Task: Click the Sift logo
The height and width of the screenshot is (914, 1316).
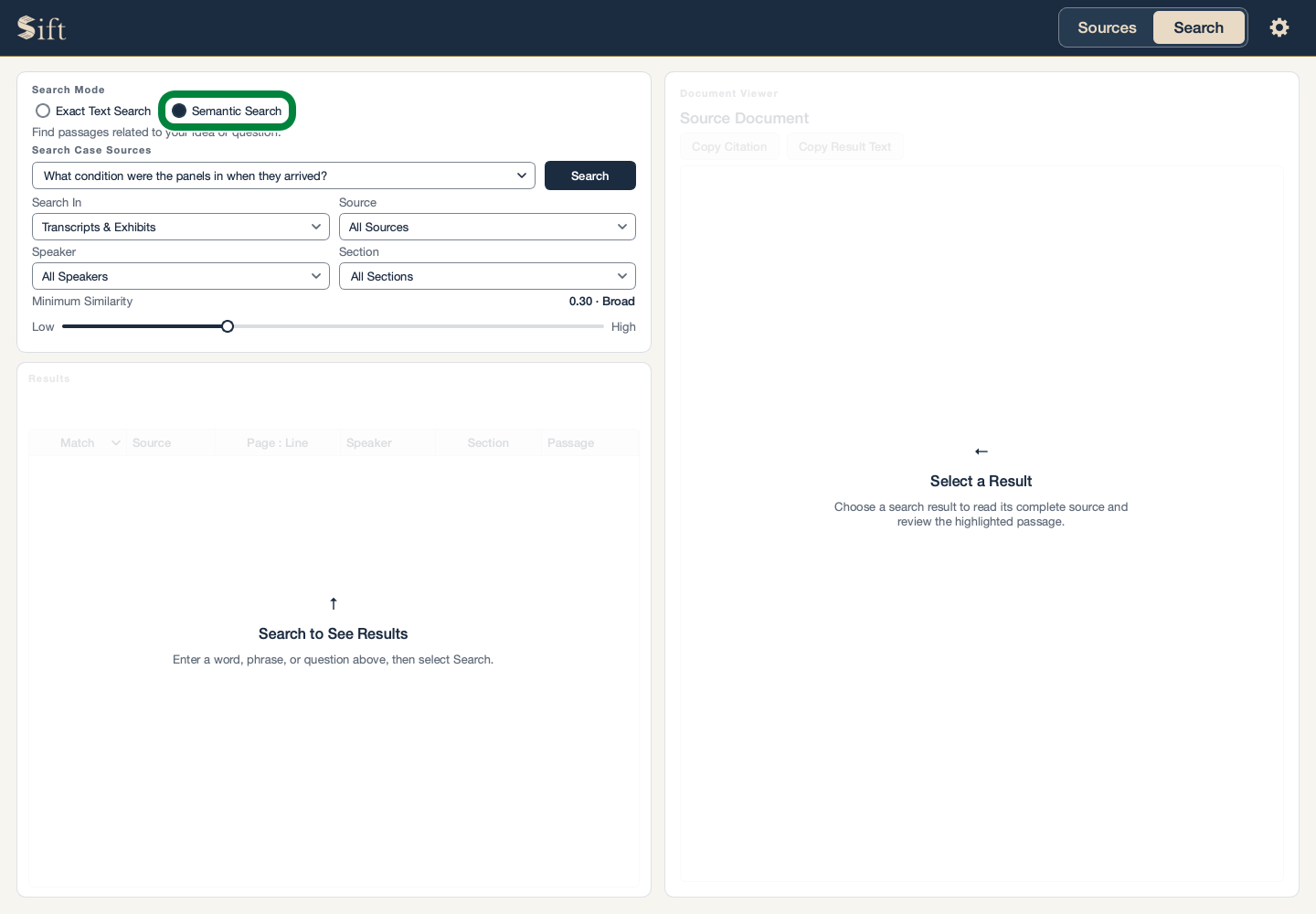Action: point(42,28)
